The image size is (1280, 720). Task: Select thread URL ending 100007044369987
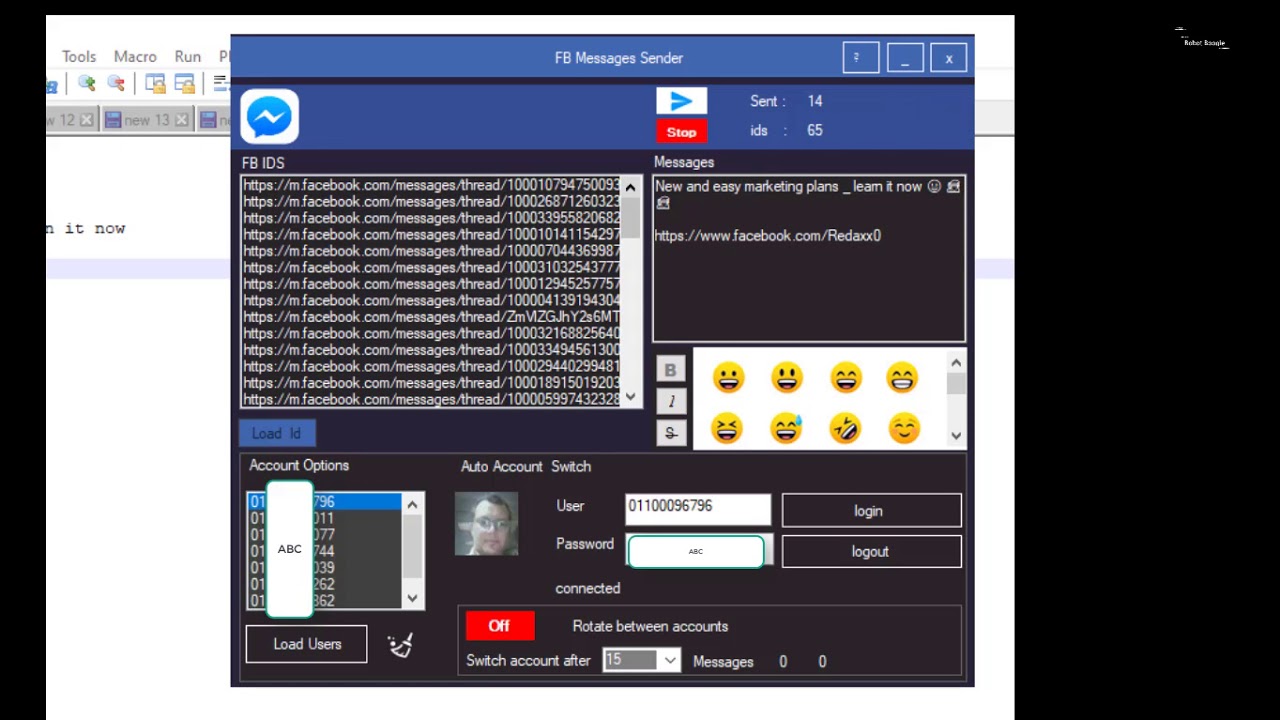coord(431,251)
